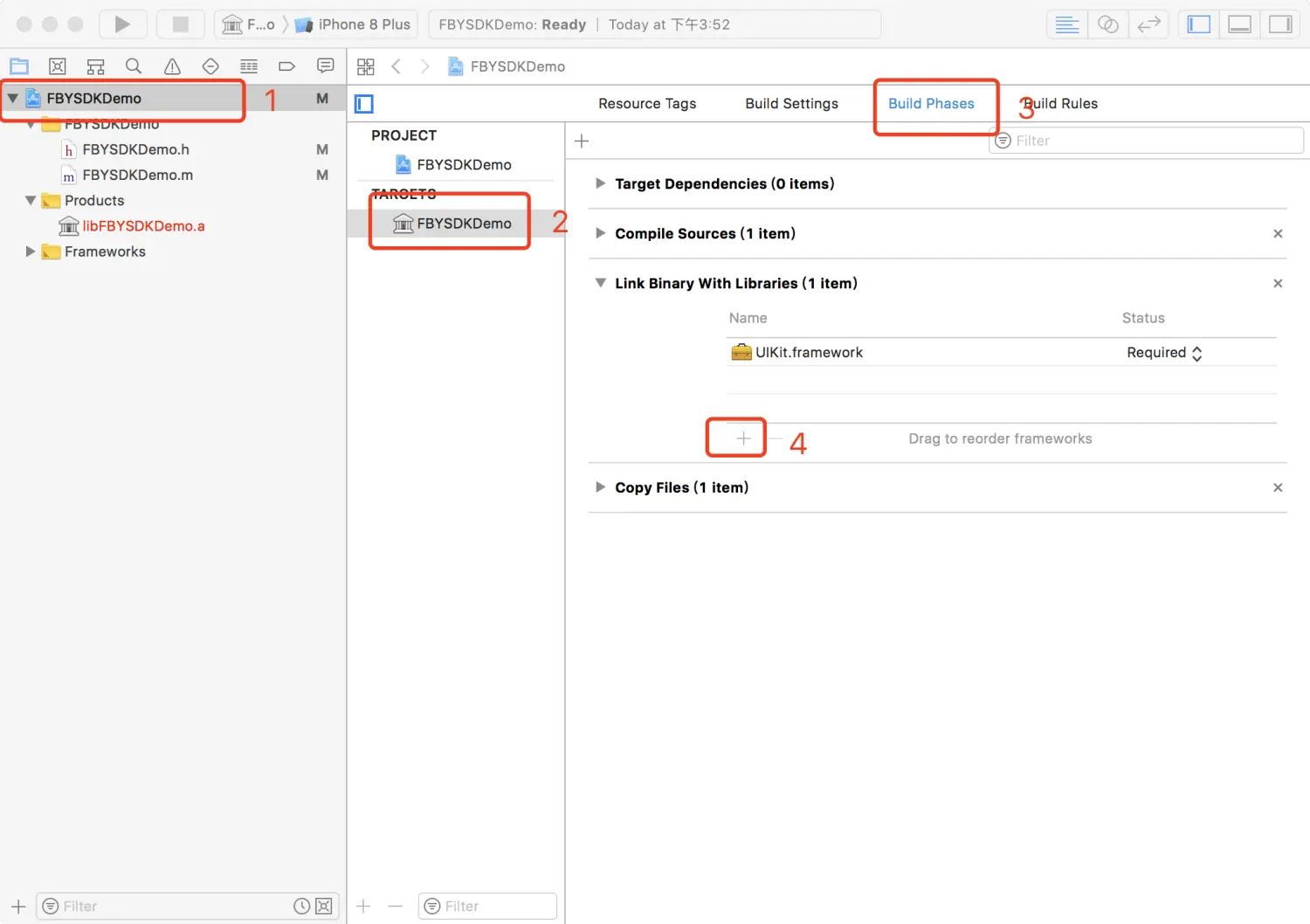The width and height of the screenshot is (1310, 924).
Task: Switch to the standard editor
Action: coord(1067,24)
